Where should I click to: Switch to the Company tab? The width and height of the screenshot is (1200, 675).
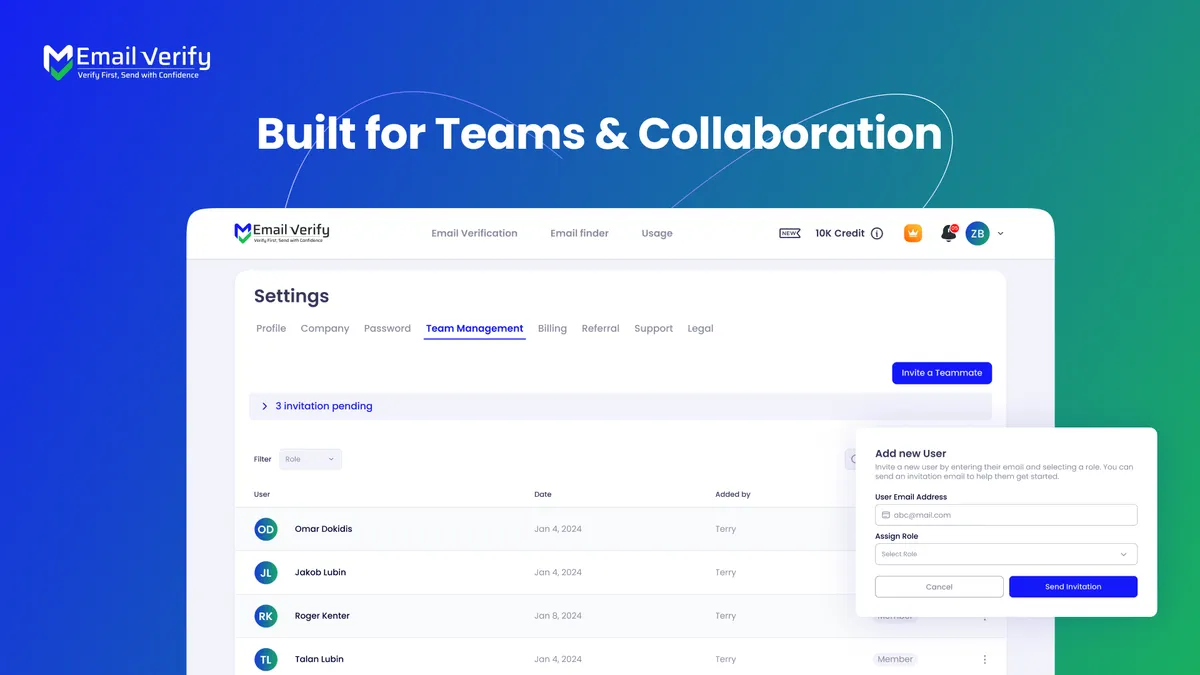pyautogui.click(x=325, y=328)
